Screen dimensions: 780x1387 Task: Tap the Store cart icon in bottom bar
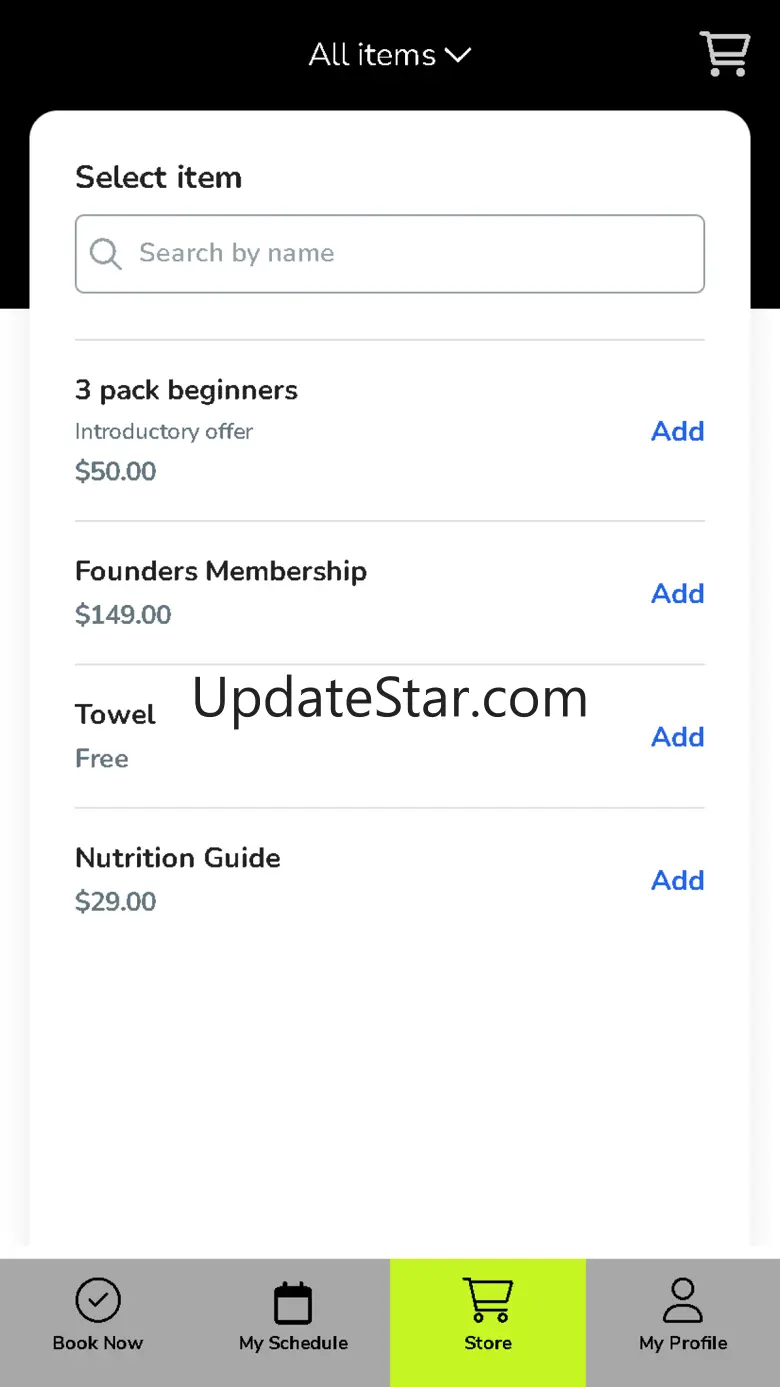coord(488,1300)
